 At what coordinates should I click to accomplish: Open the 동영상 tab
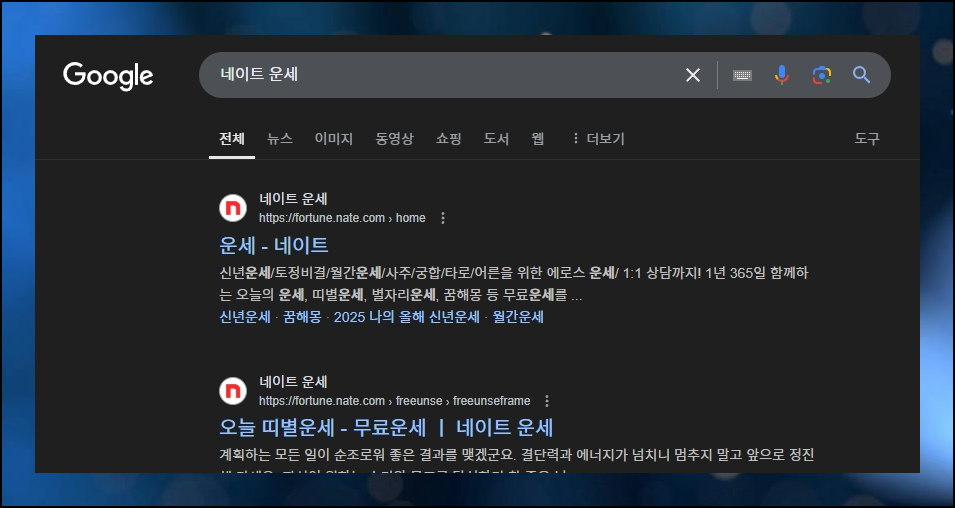(394, 139)
